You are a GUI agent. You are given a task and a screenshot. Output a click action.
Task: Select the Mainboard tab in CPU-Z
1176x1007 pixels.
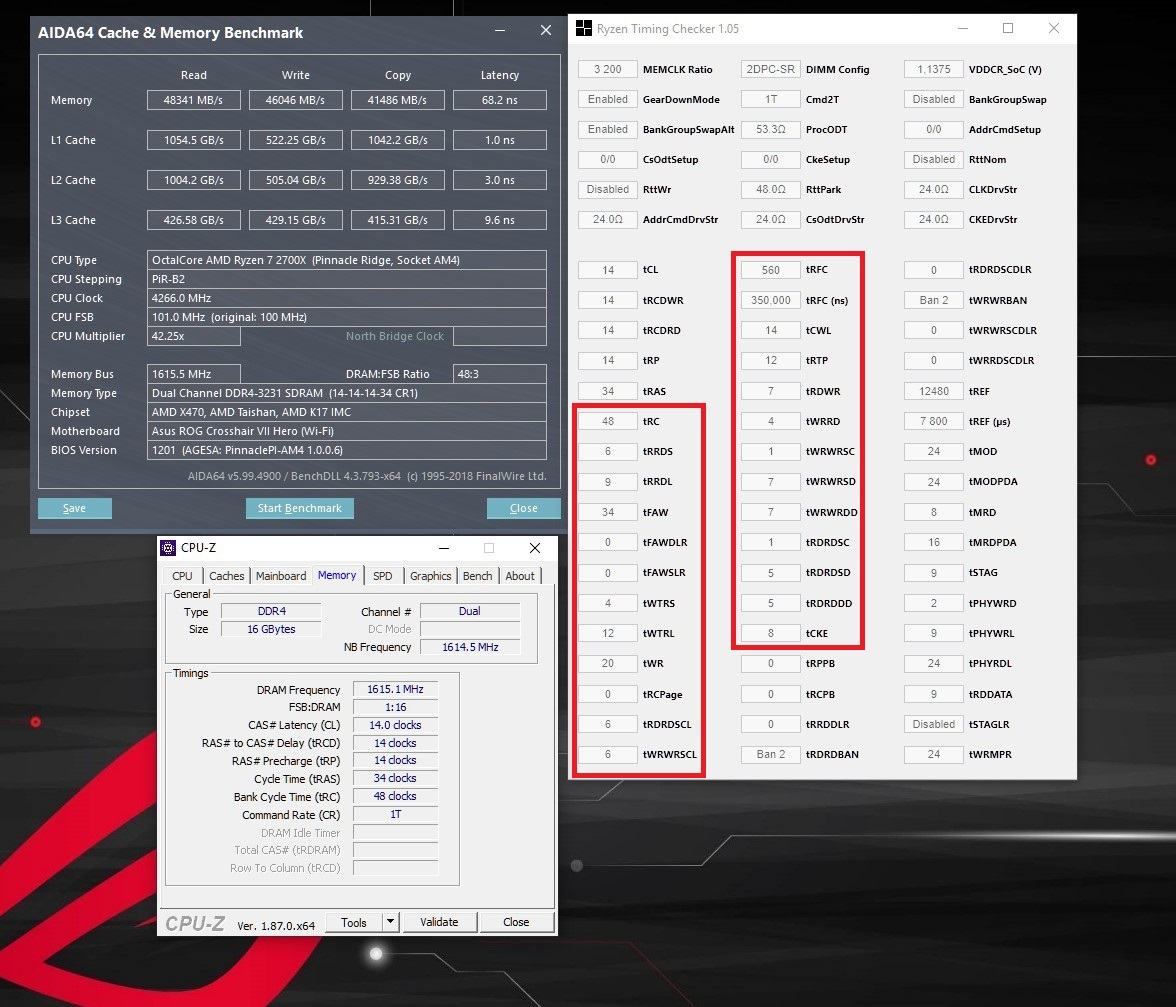click(x=281, y=576)
